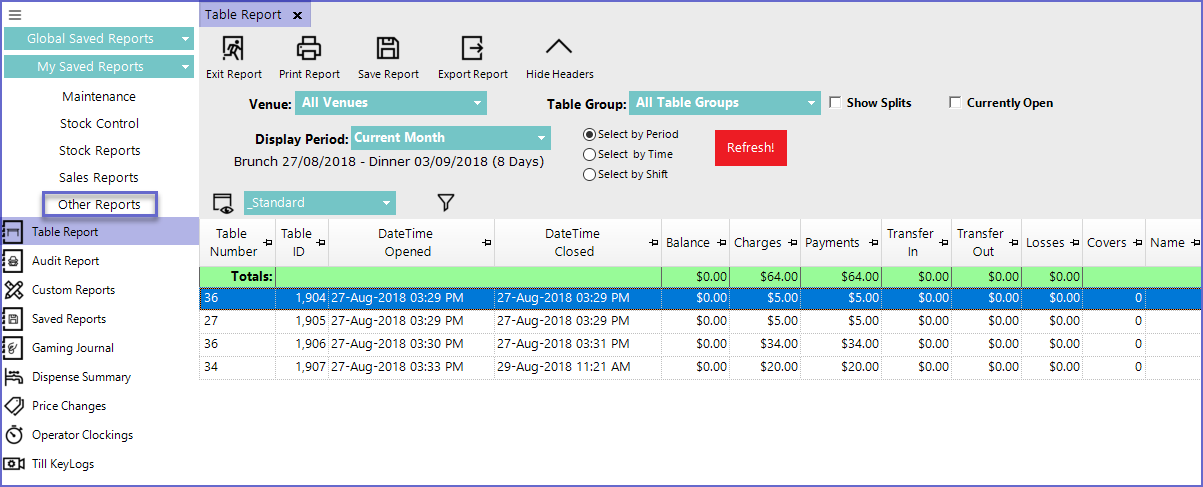Viewport: 1203px width, 487px height.
Task: Open the hamburger menu icon
Action: coord(15,15)
